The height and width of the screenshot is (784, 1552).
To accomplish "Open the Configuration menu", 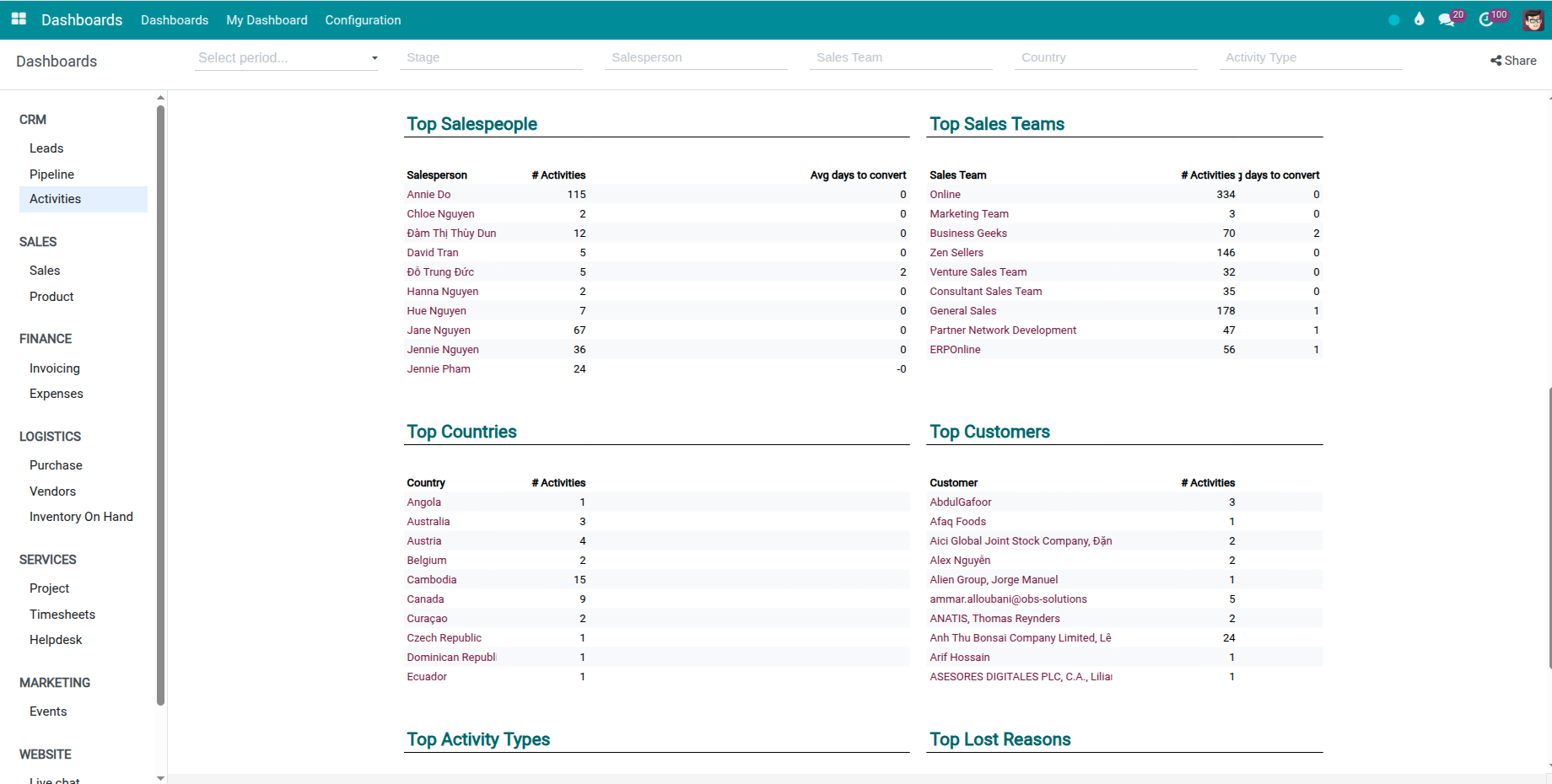I will [363, 19].
